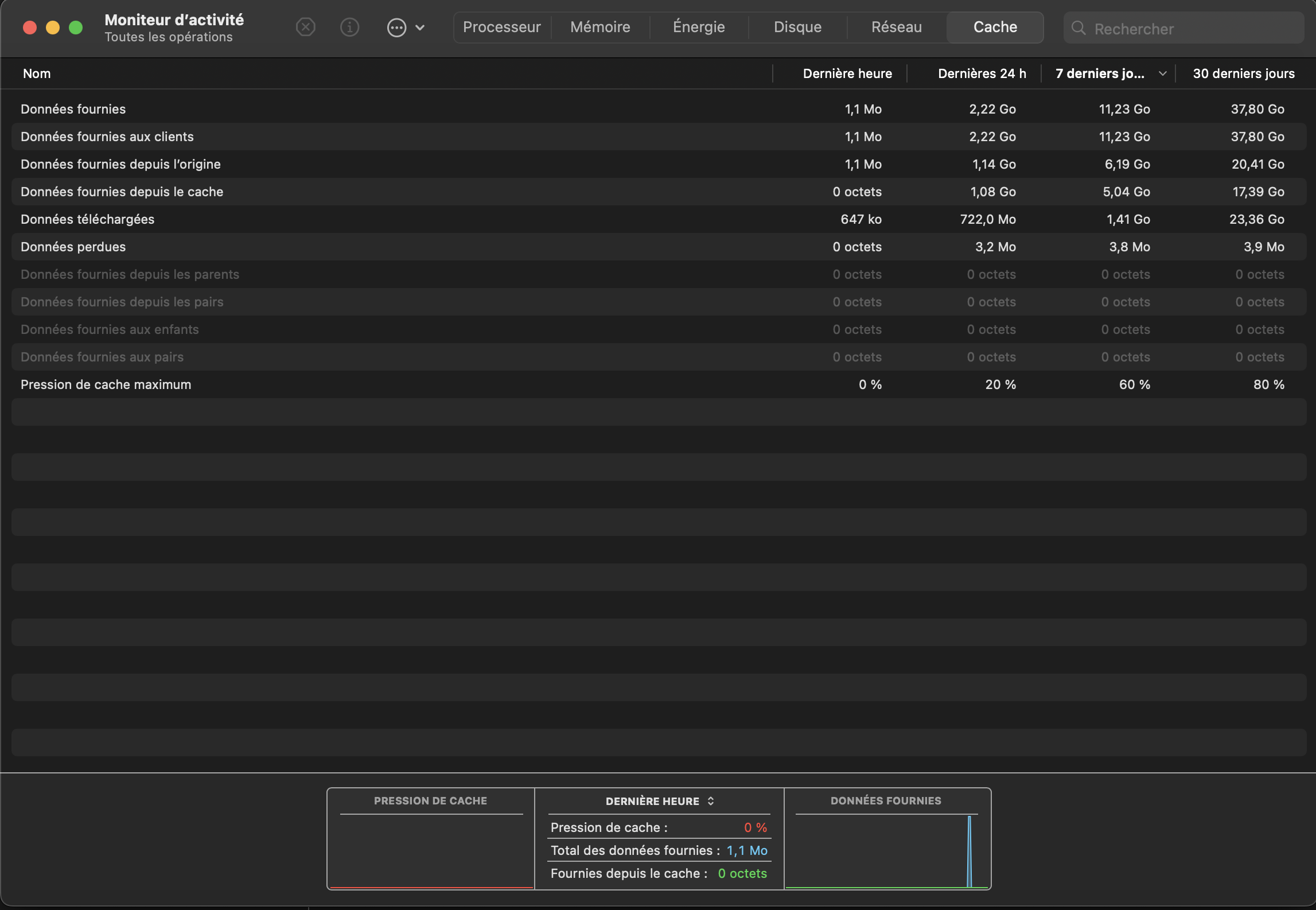Image resolution: width=1316 pixels, height=910 pixels.
Task: Open the chevron beside the ellipsis button
Action: (420, 28)
